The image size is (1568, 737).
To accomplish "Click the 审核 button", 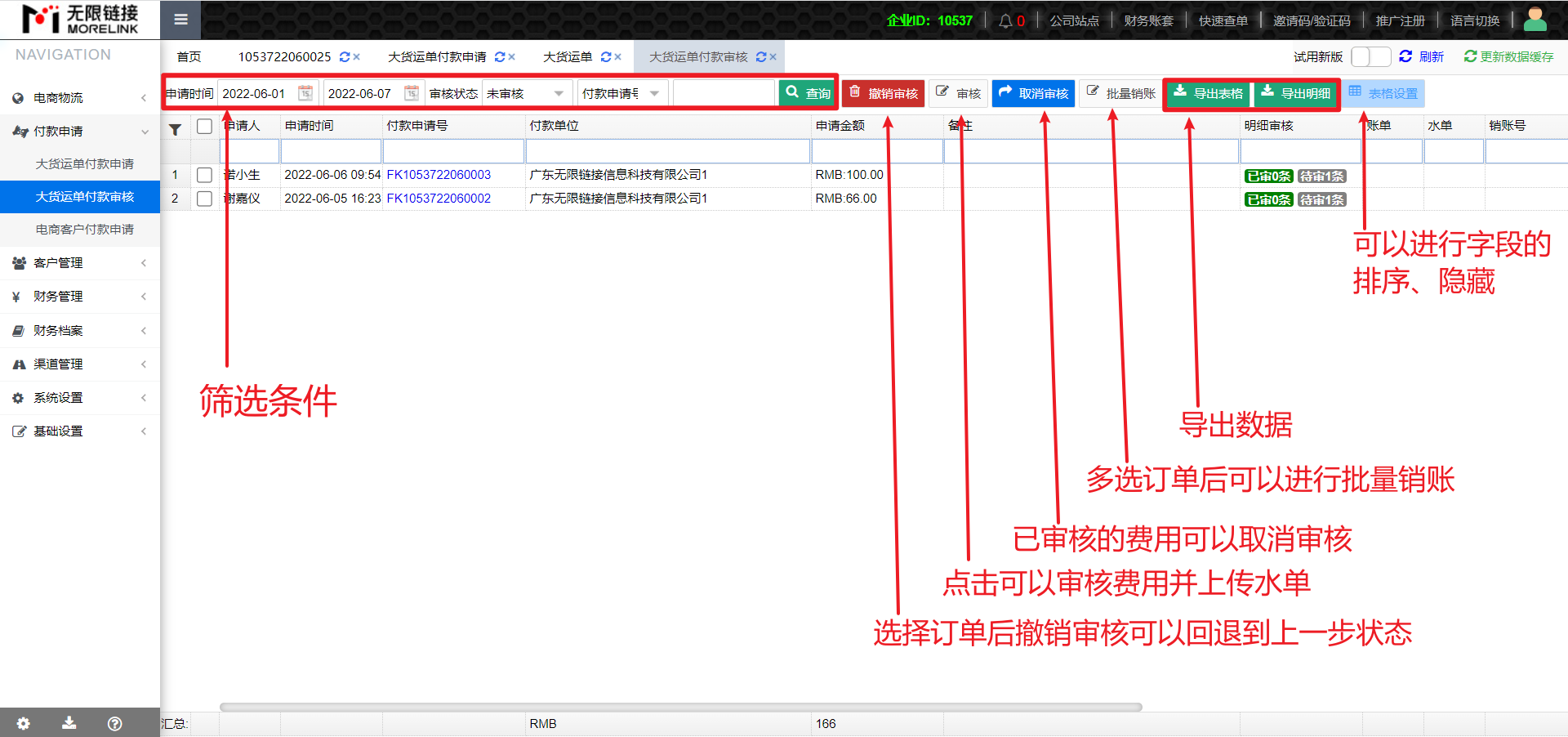I will 959,93.
